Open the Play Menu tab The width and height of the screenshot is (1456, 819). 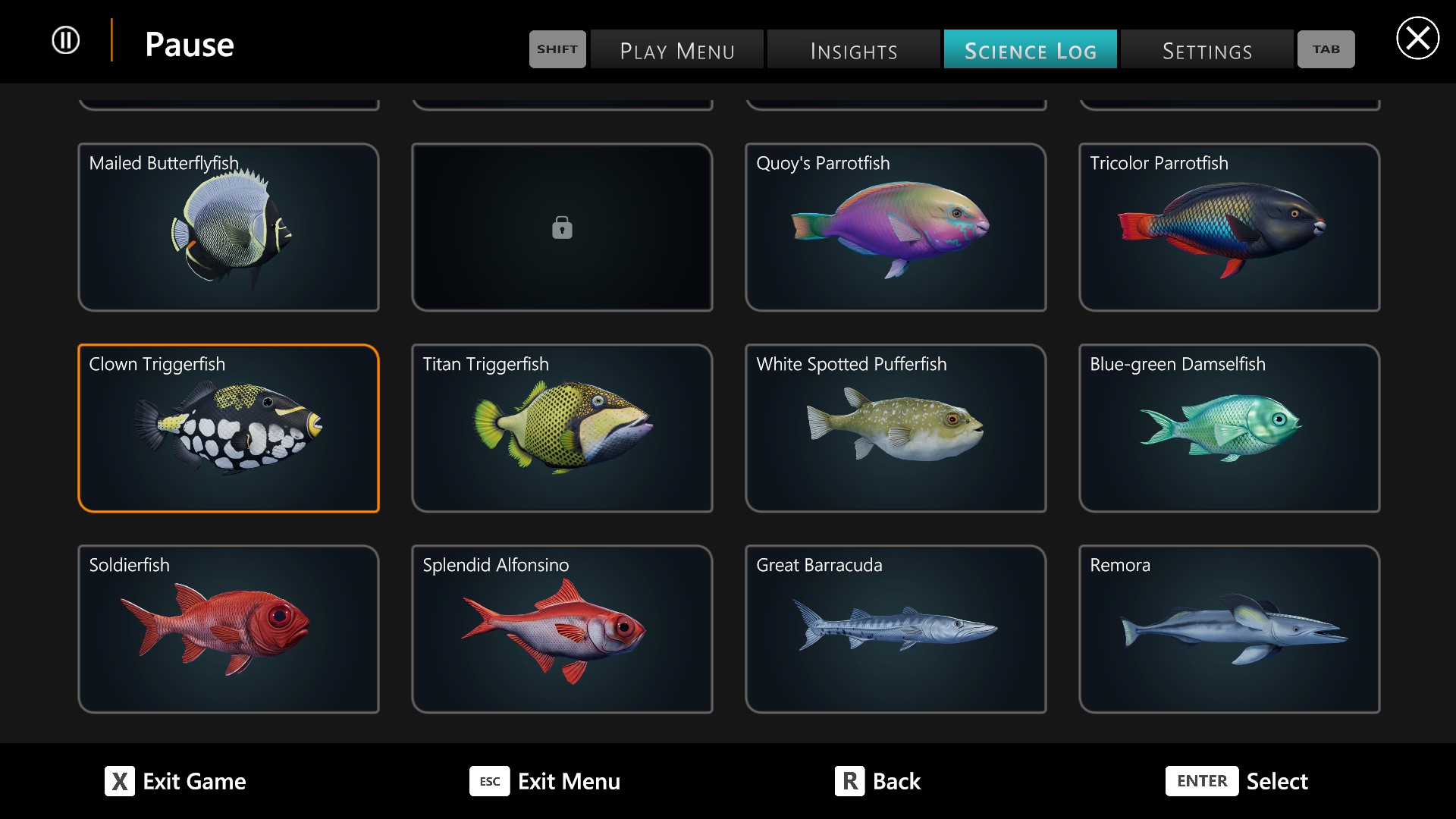click(677, 49)
